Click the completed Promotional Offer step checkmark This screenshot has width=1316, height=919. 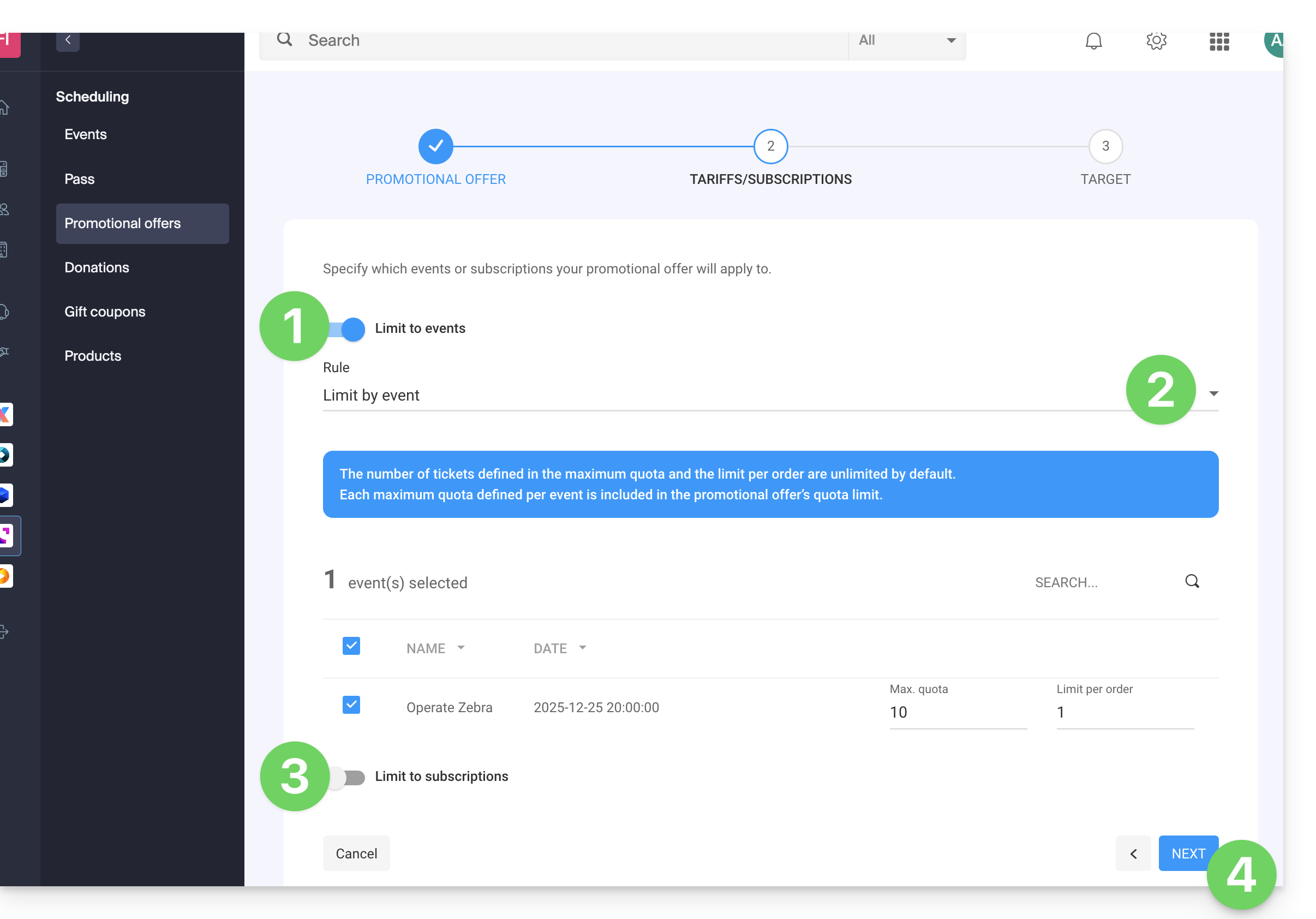point(435,146)
